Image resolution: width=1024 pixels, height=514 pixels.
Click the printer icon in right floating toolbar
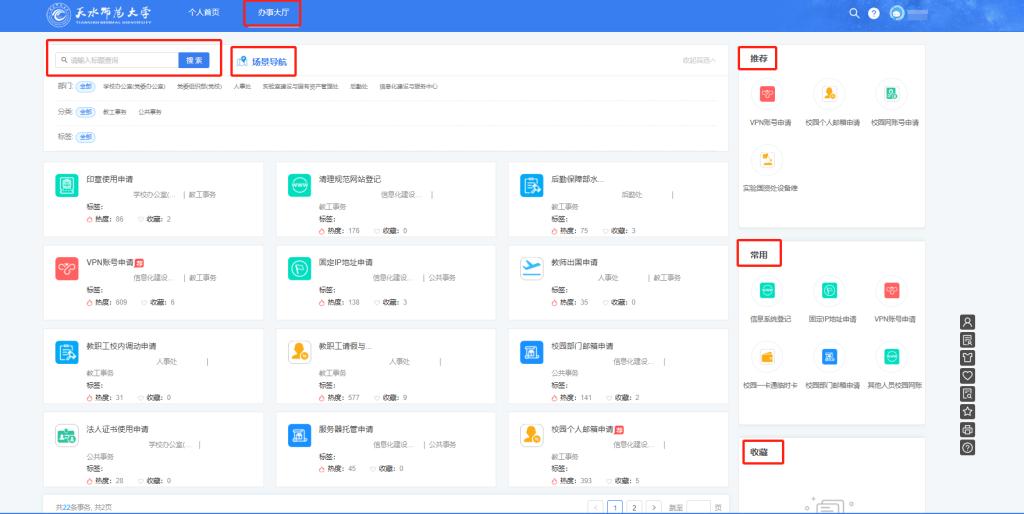(x=967, y=429)
